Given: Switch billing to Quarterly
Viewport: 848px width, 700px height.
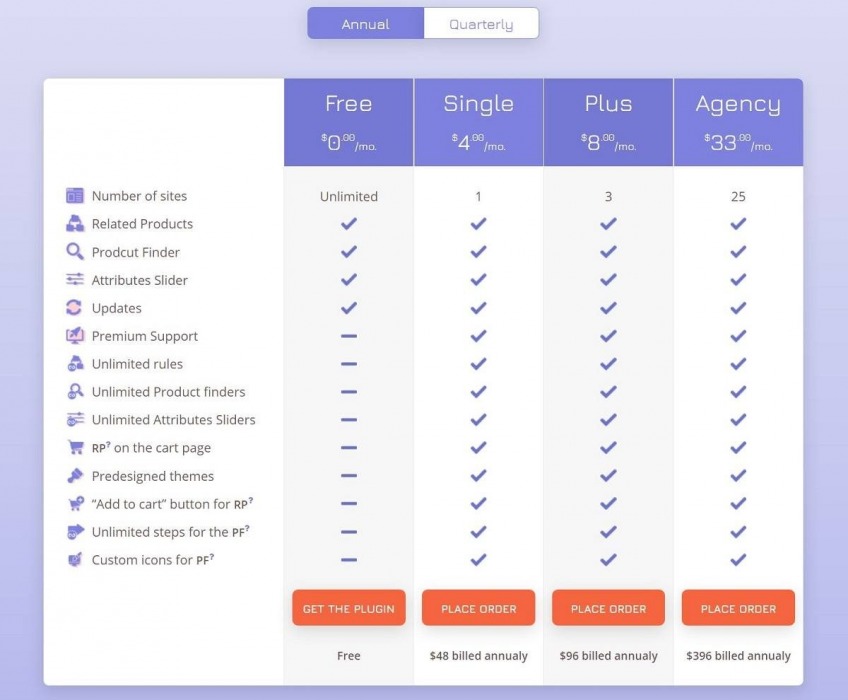Looking at the screenshot, I should (x=481, y=24).
